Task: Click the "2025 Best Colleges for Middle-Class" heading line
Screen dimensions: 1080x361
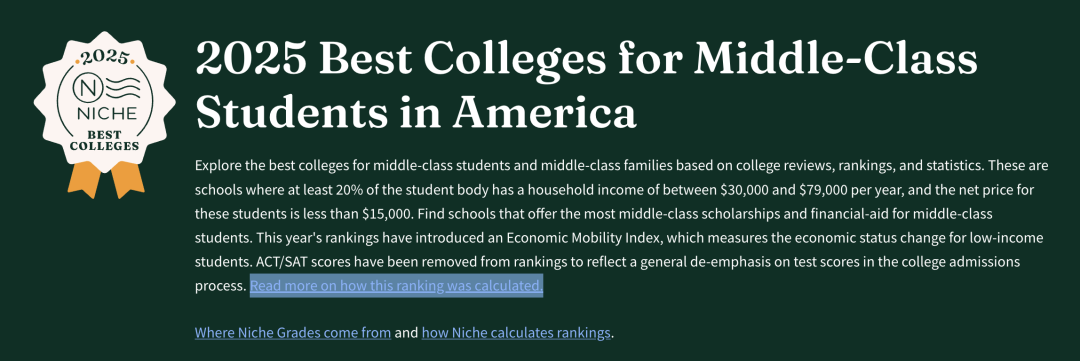Action: (586, 59)
